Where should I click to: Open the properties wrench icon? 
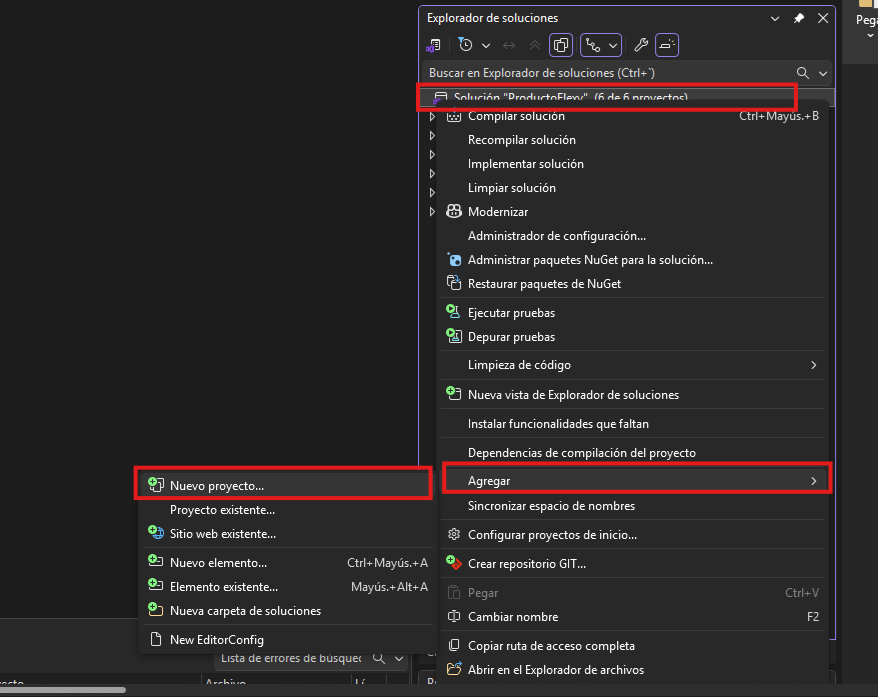pyautogui.click(x=641, y=45)
